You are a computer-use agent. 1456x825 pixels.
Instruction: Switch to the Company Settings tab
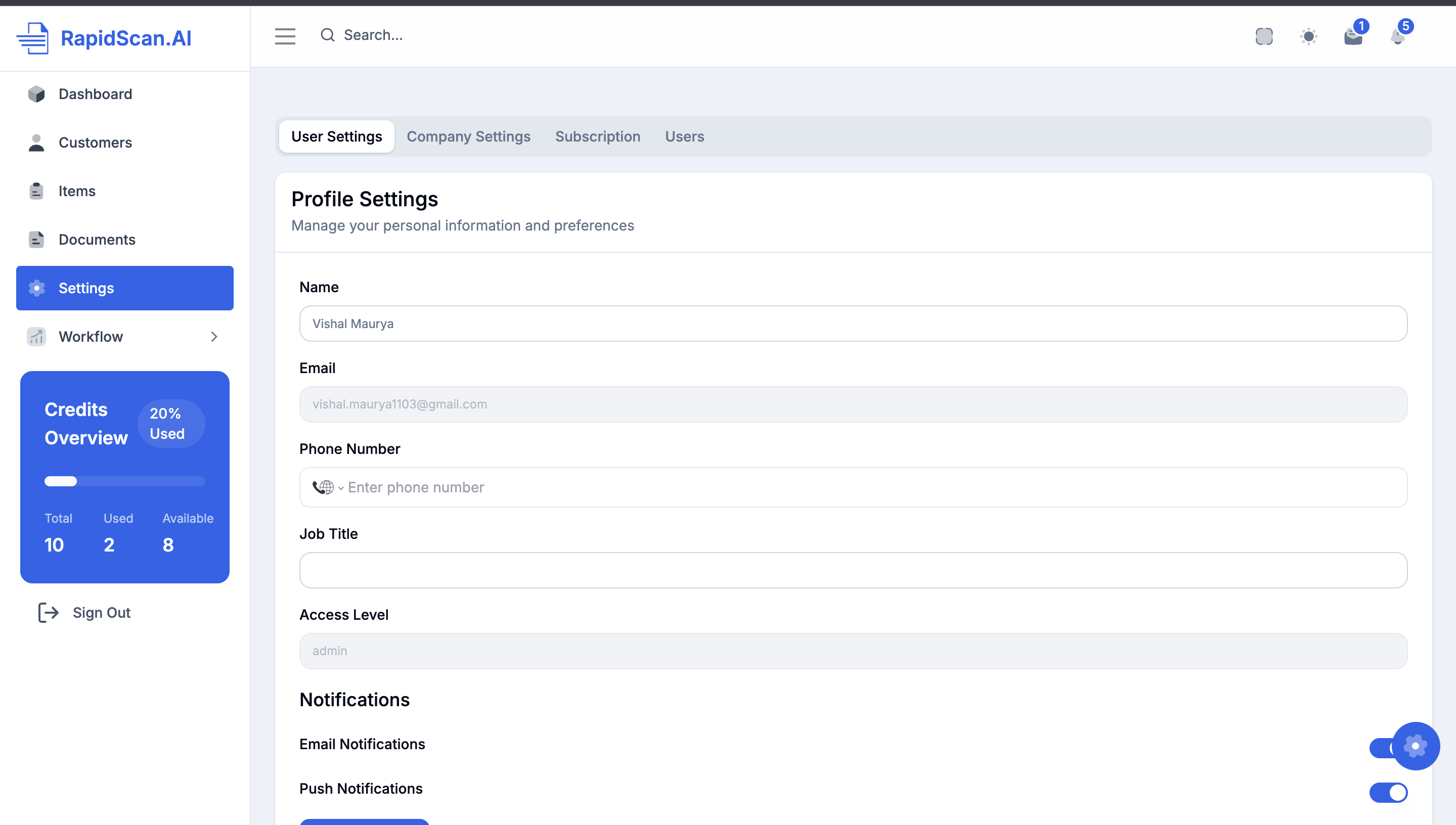468,136
